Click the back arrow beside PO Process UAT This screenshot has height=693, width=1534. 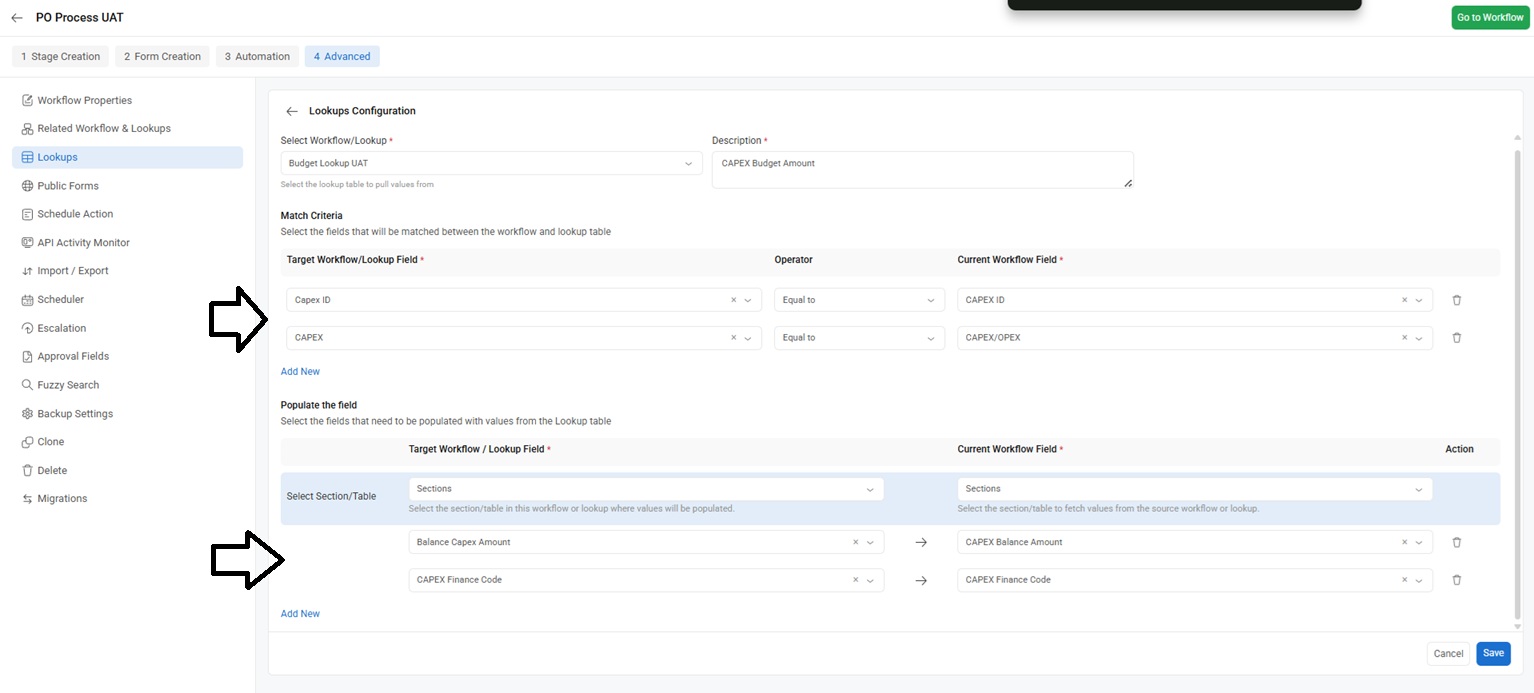pos(17,18)
